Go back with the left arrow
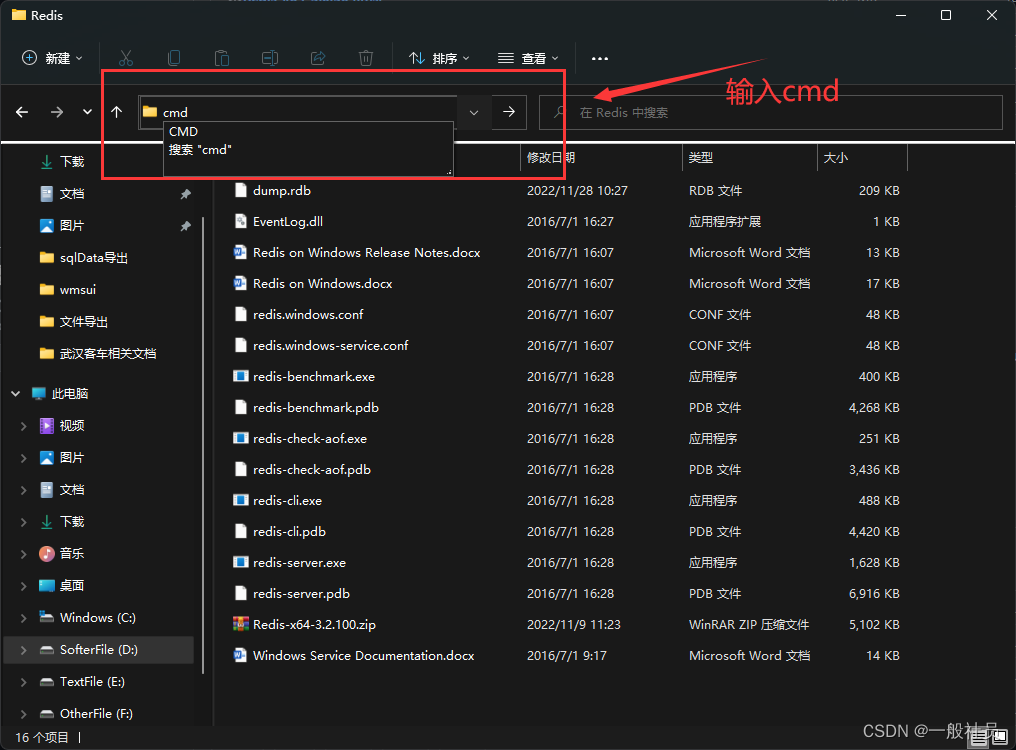 [22, 112]
